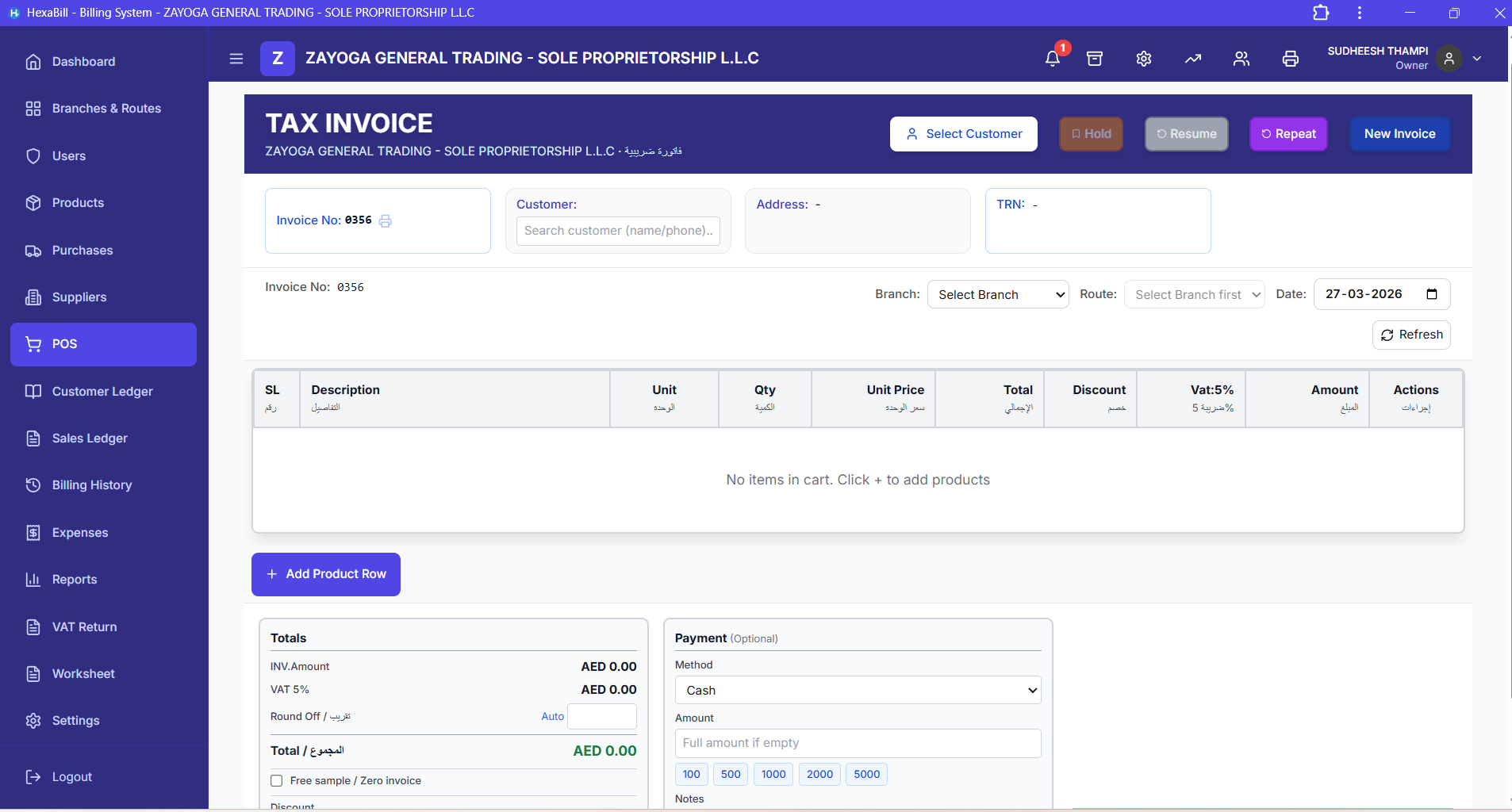The width and height of the screenshot is (1512, 812).
Task: Start a New Invoice
Action: (x=1400, y=134)
